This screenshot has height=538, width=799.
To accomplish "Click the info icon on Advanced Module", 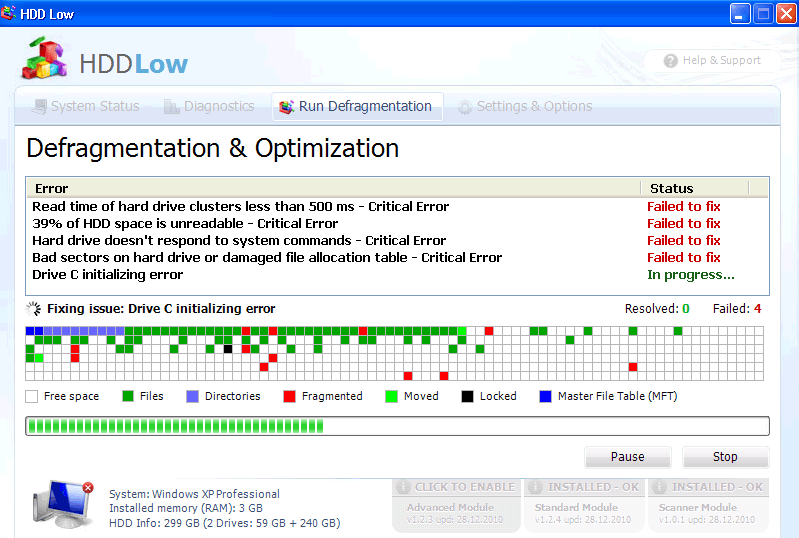I will (x=404, y=487).
